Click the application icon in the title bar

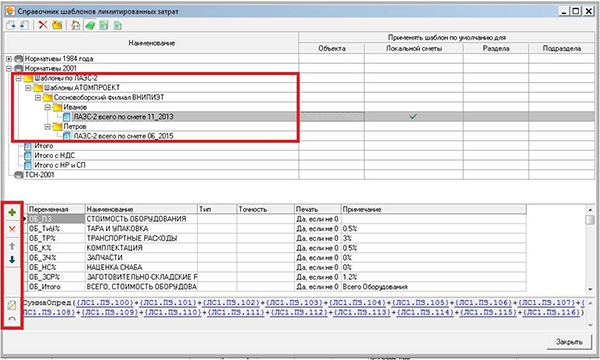(10, 11)
